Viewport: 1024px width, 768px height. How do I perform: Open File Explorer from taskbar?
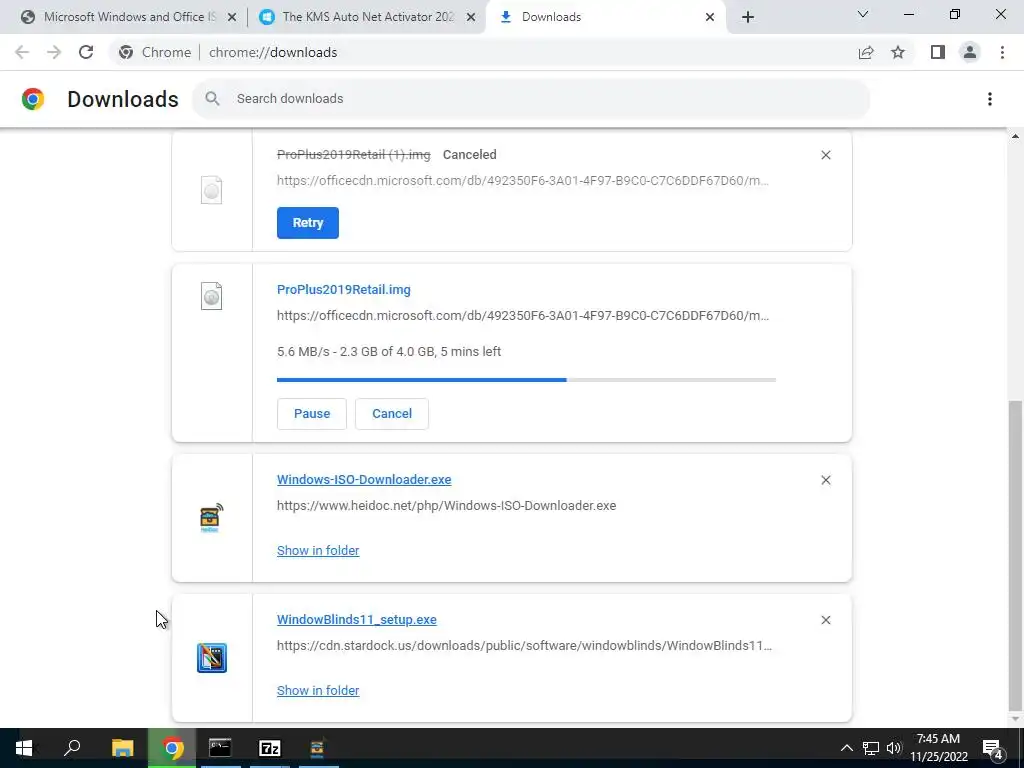click(x=122, y=748)
